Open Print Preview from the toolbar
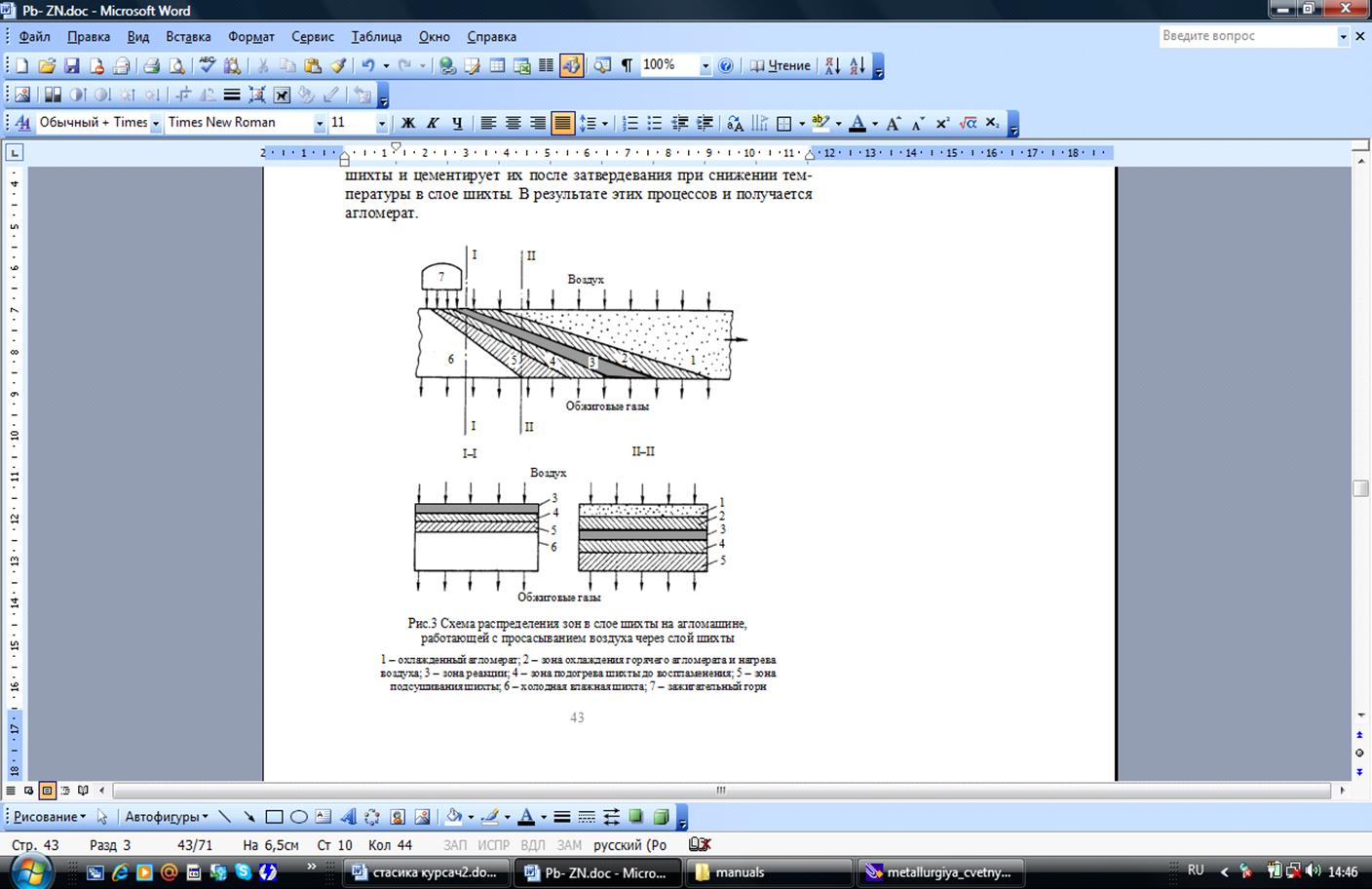Screen dimensions: 1372x889 coord(176,66)
